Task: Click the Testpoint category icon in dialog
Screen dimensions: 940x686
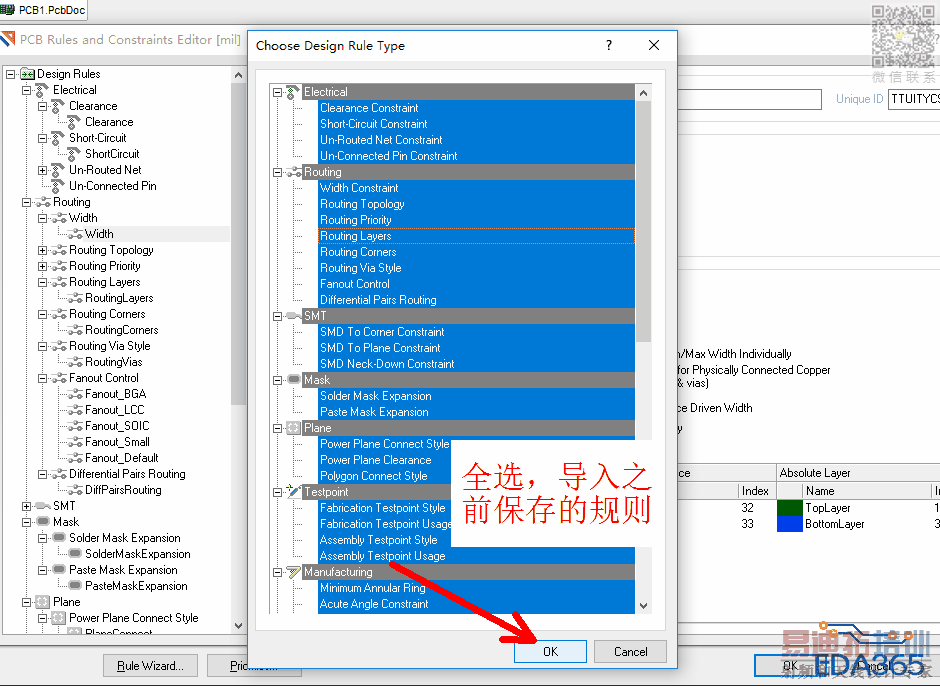Action: [x=293, y=492]
